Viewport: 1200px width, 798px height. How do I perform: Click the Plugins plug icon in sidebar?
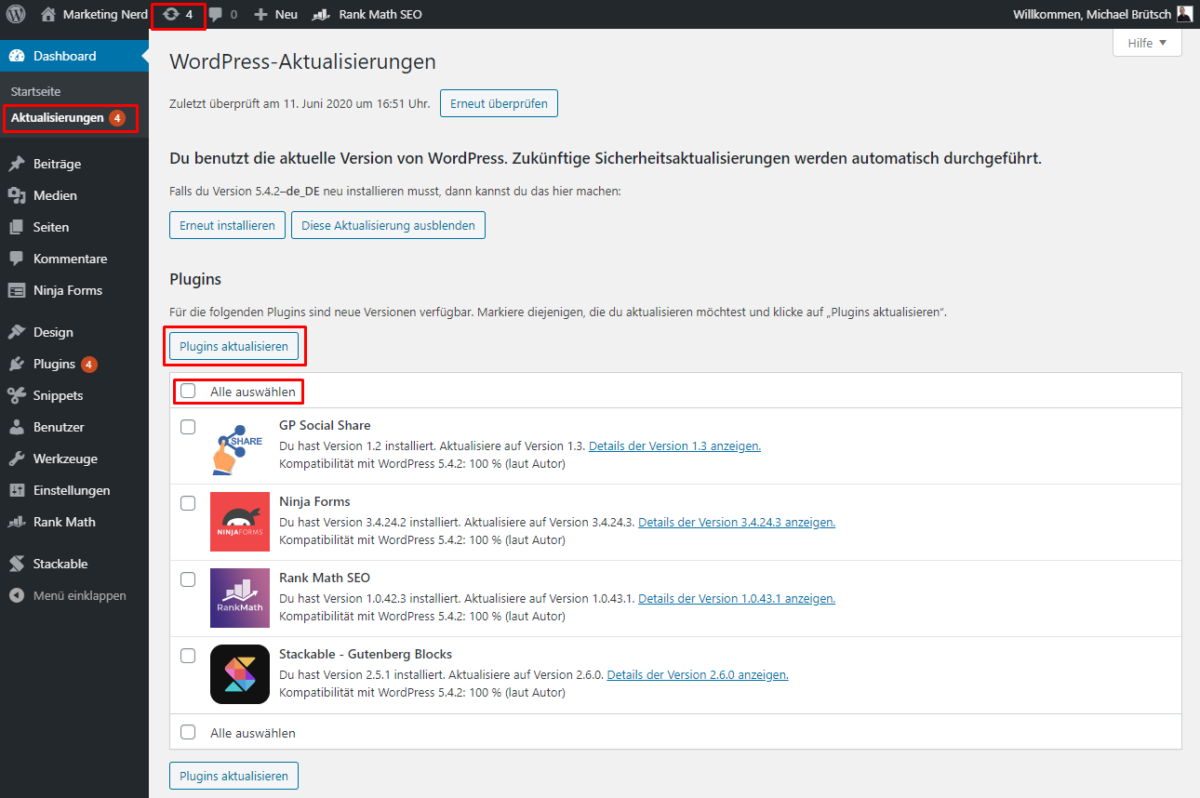pyautogui.click(x=16, y=364)
